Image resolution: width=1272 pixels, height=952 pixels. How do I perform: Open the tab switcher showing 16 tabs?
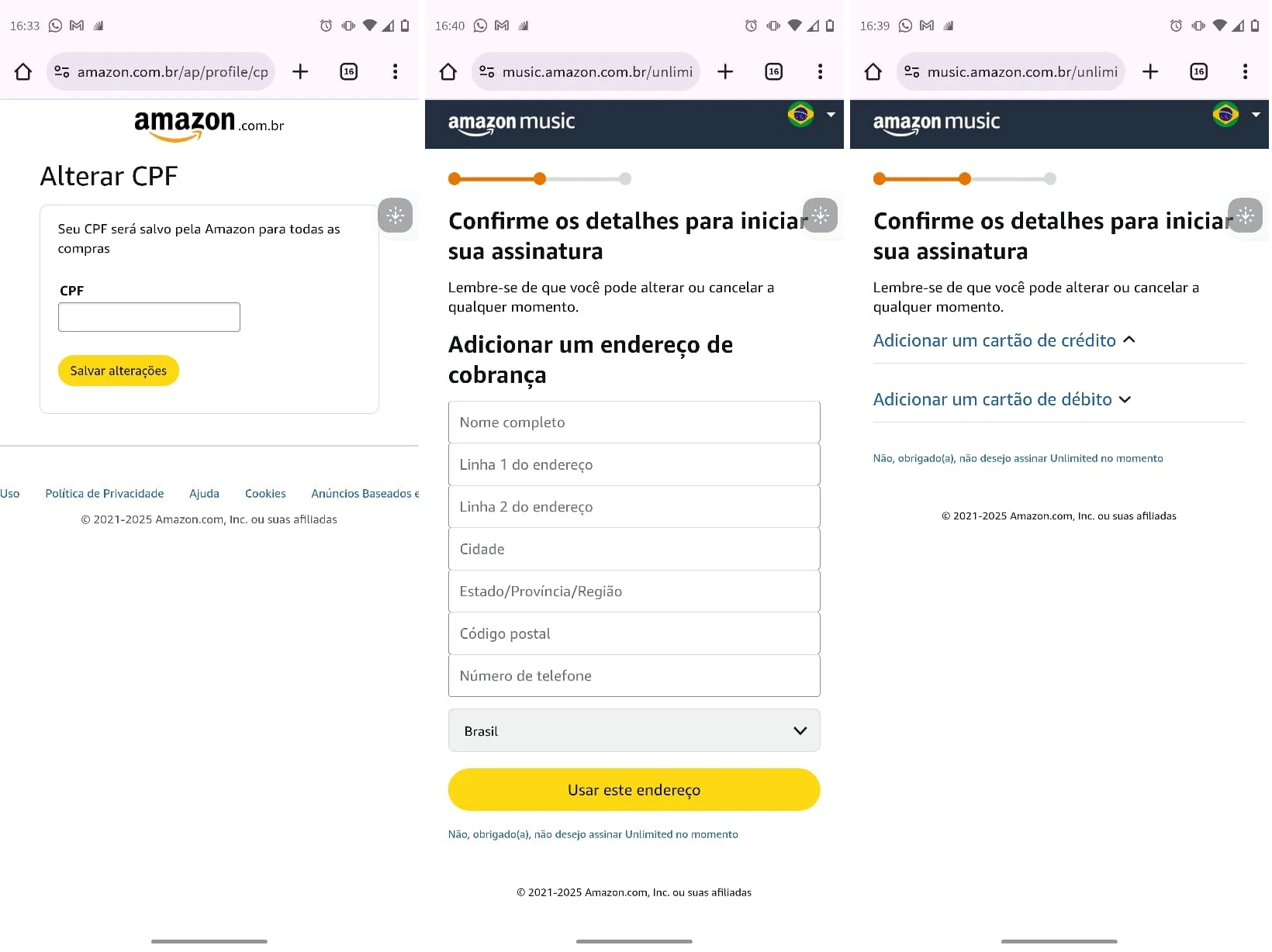click(349, 71)
